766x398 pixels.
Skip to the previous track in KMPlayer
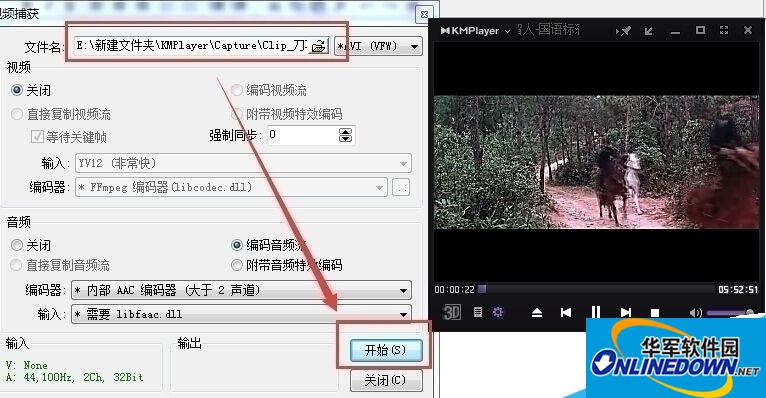point(566,313)
